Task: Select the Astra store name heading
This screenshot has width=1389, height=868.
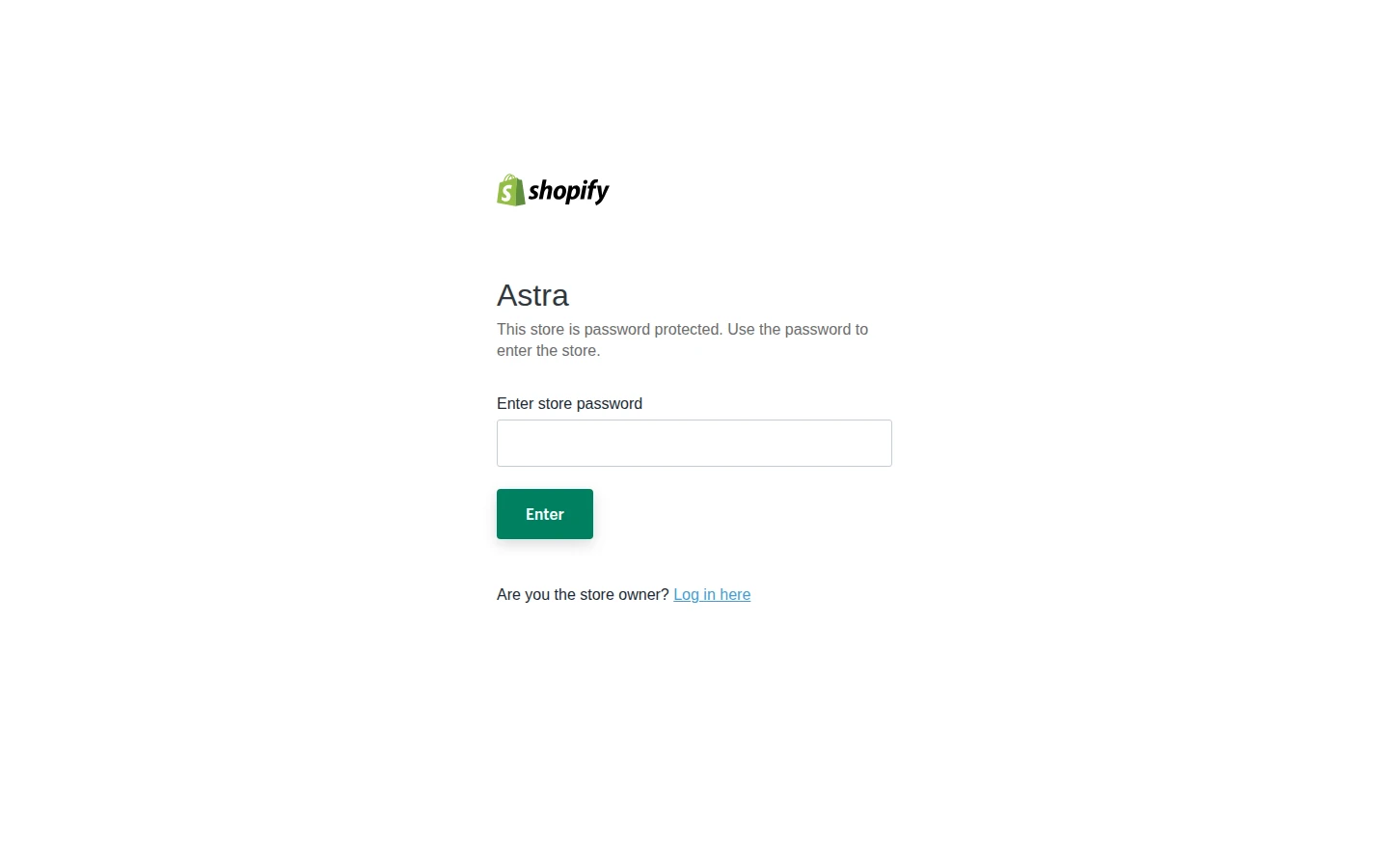Action: pyautogui.click(x=532, y=295)
